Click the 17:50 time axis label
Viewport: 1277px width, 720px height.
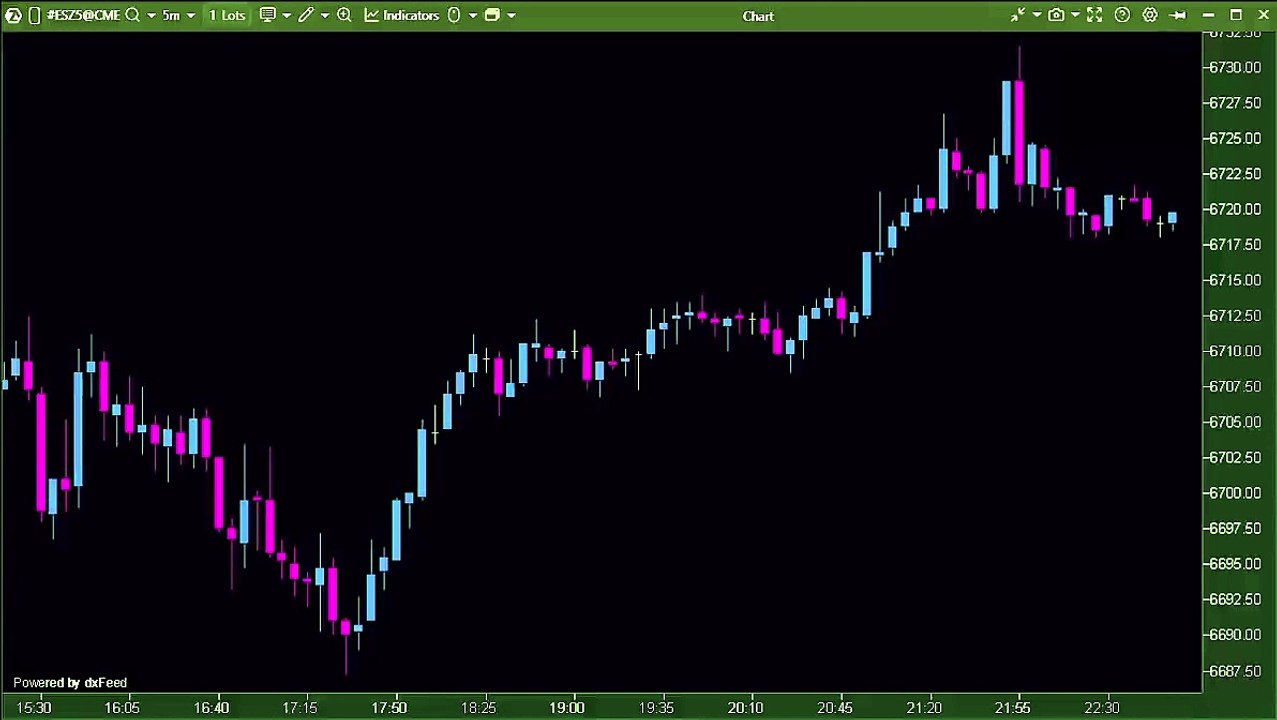click(389, 708)
